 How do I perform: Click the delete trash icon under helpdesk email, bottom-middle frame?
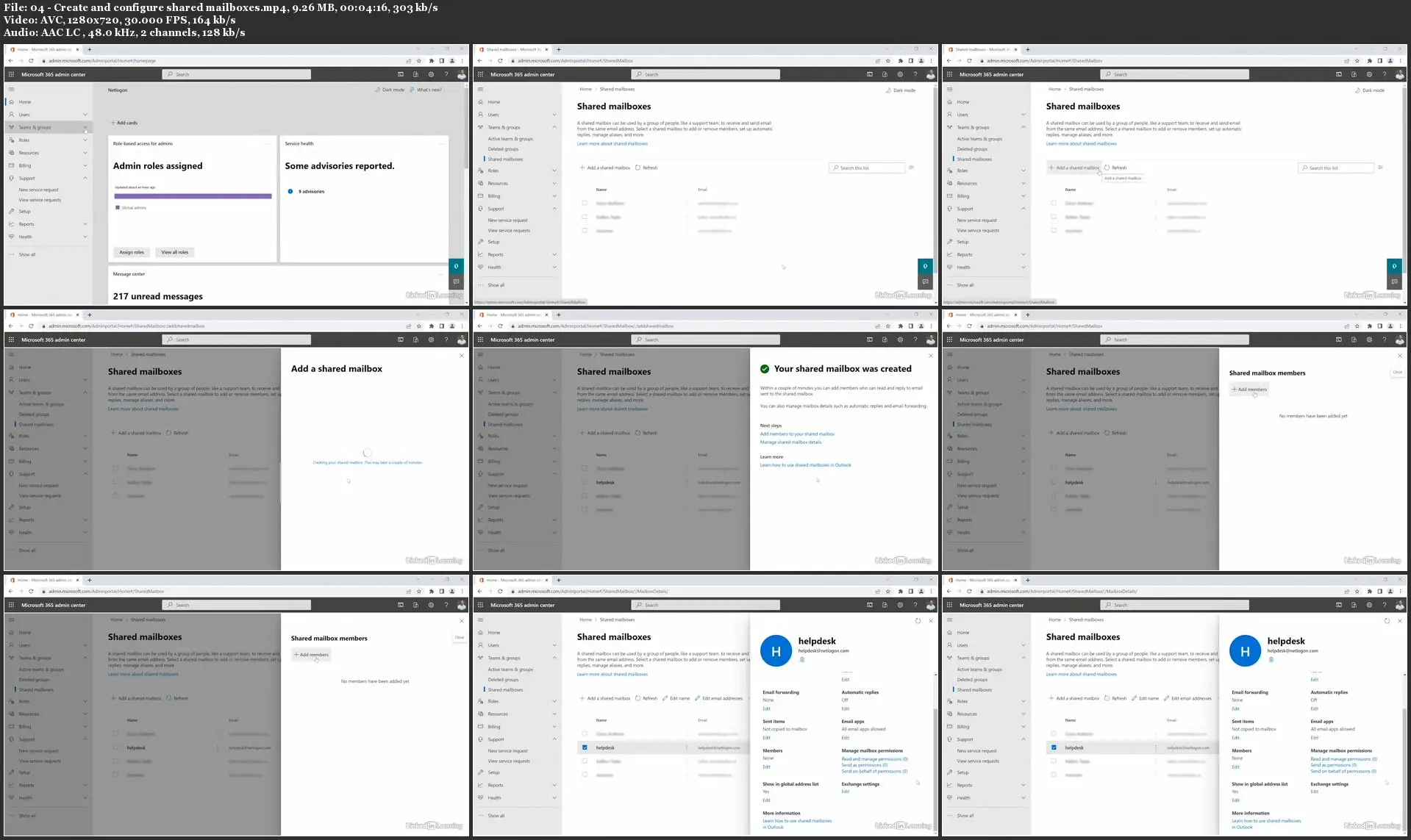[x=802, y=659]
